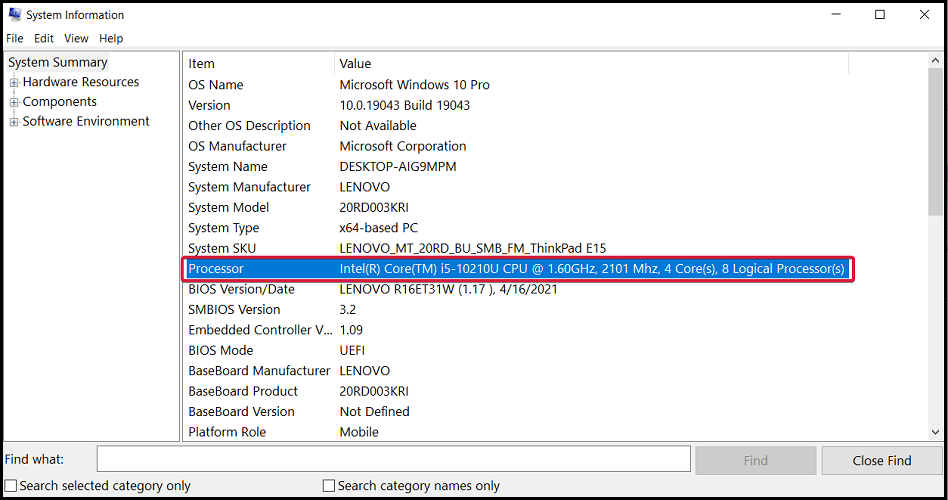Click the scrollbar down arrow

click(x=935, y=432)
